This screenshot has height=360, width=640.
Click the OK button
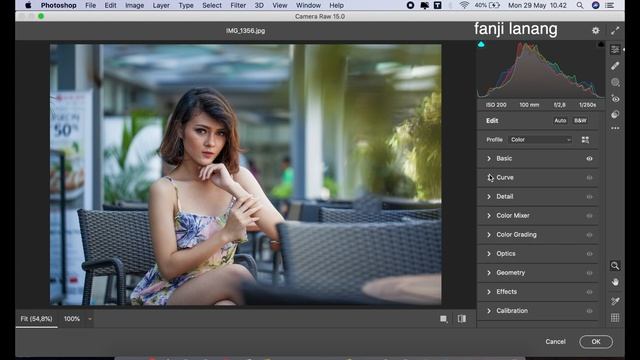pos(596,342)
